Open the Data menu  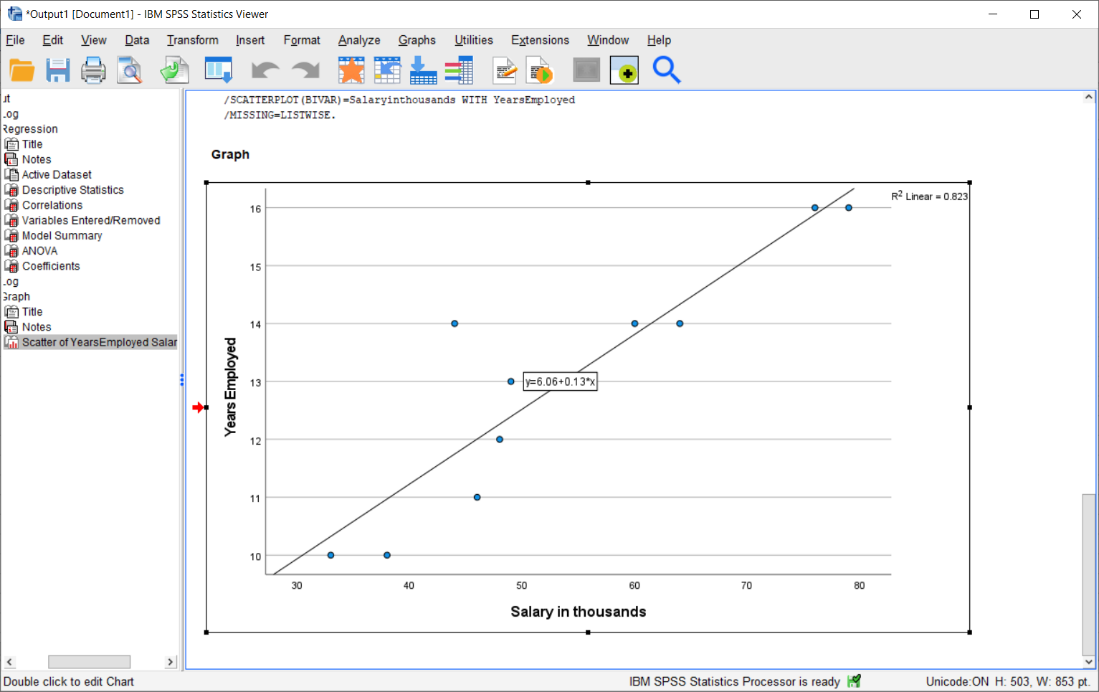(137, 40)
